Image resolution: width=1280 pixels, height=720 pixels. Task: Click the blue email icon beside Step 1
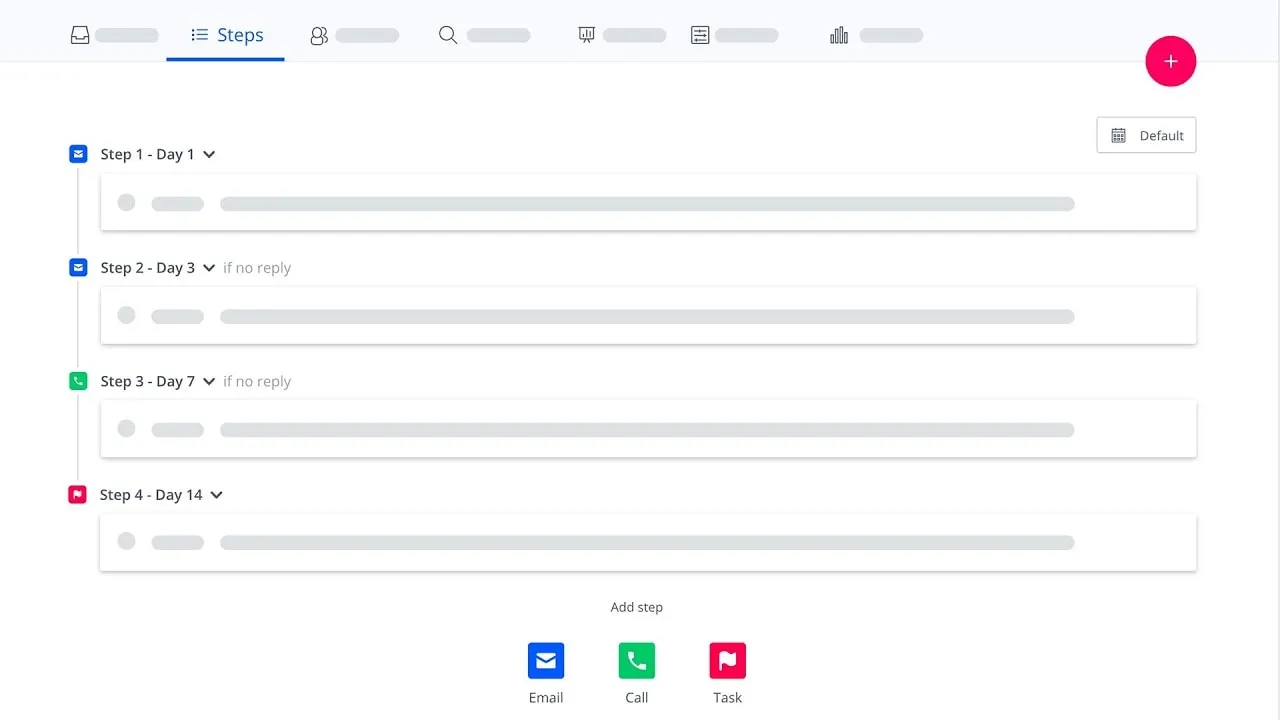point(78,153)
